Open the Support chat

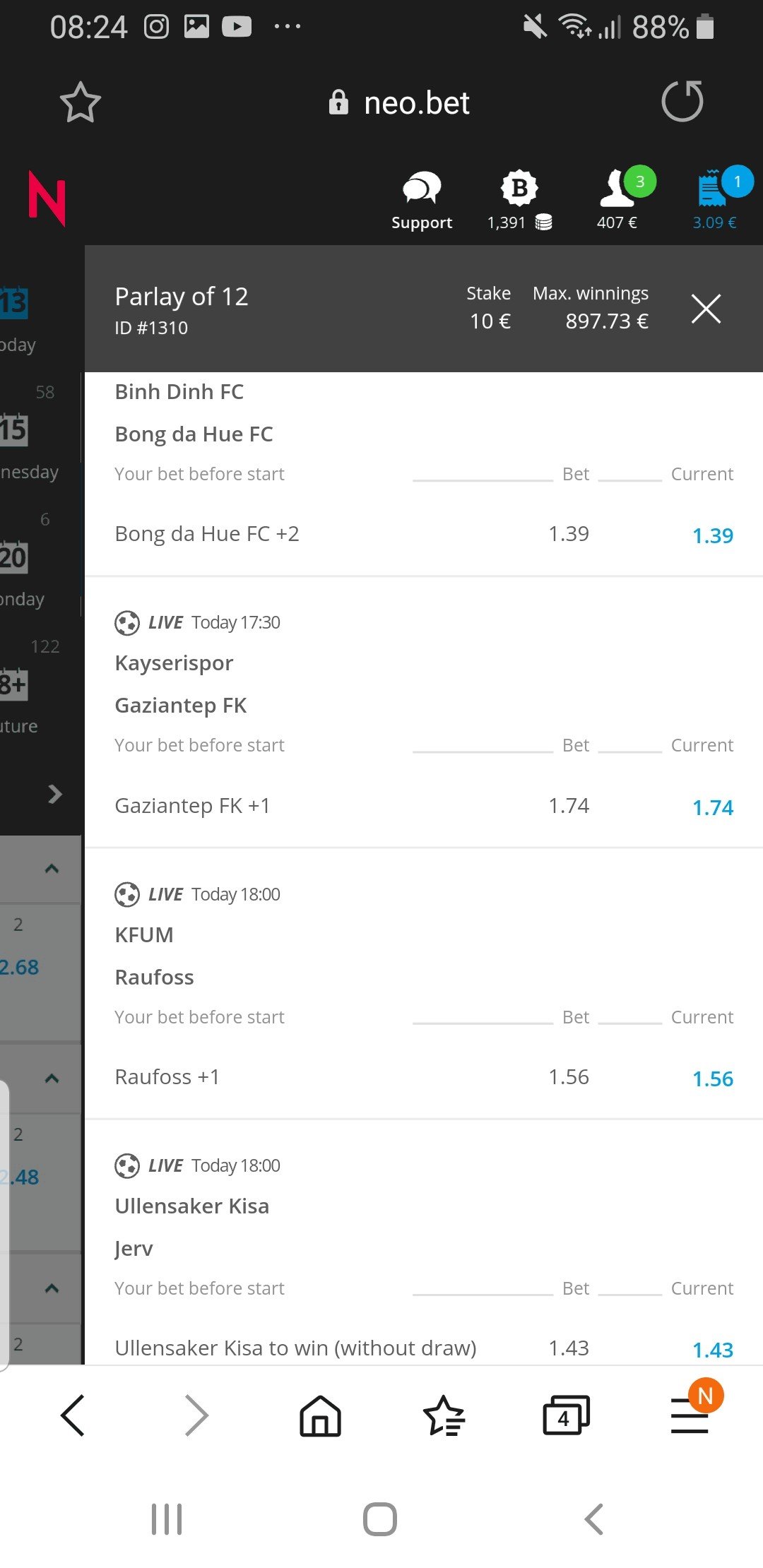422,201
